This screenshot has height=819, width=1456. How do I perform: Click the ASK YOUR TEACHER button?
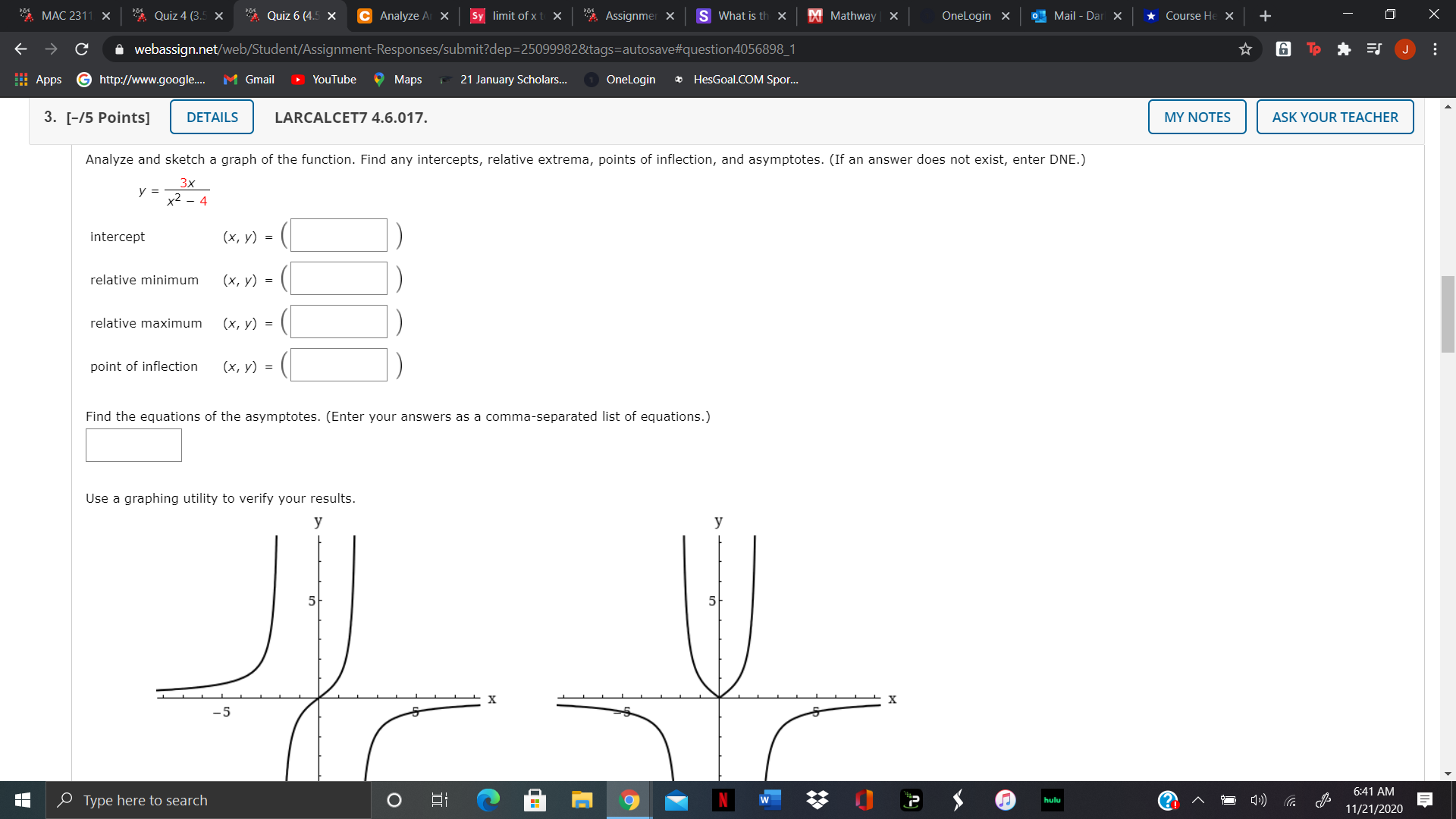[1335, 117]
